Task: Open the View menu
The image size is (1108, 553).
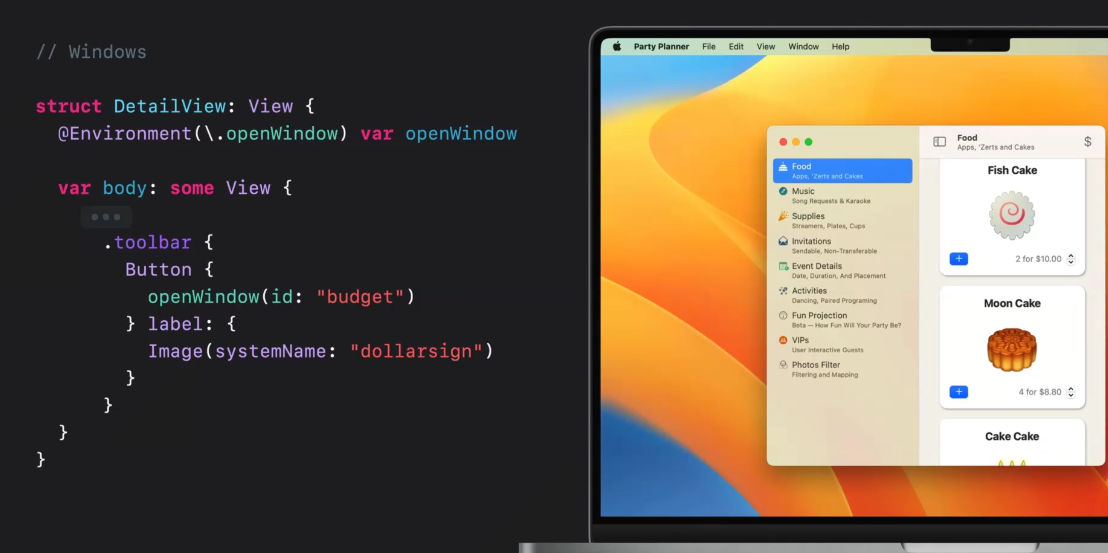Action: 766,47
